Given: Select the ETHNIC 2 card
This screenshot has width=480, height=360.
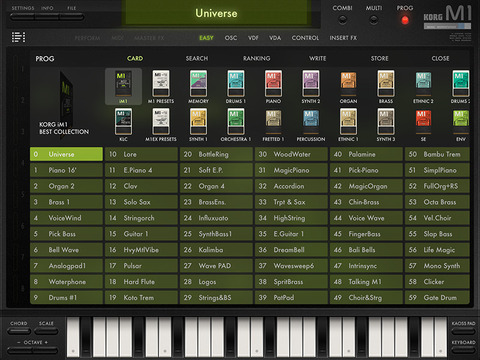Looking at the screenshot, I should pos(423,87).
